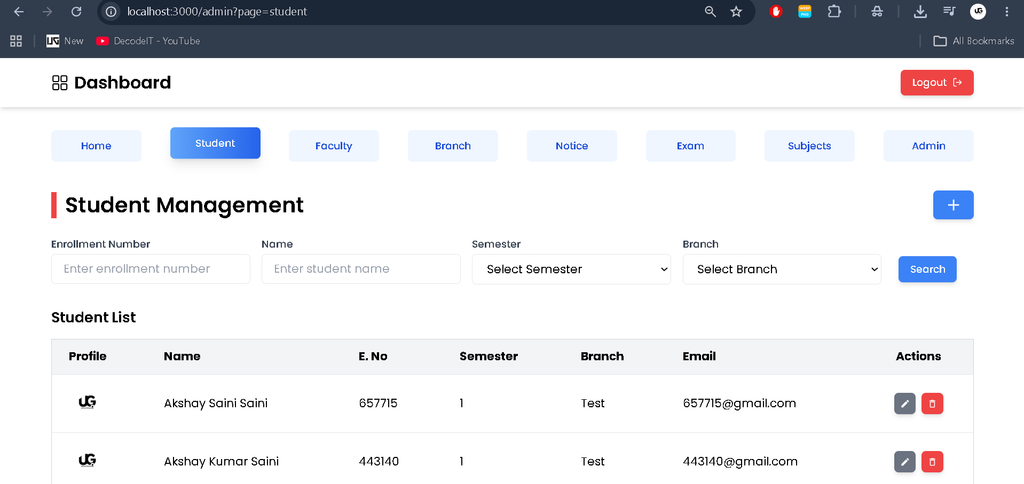Open the apps grid in bookmarks bar
This screenshot has width=1024, height=484.
[x=16, y=40]
